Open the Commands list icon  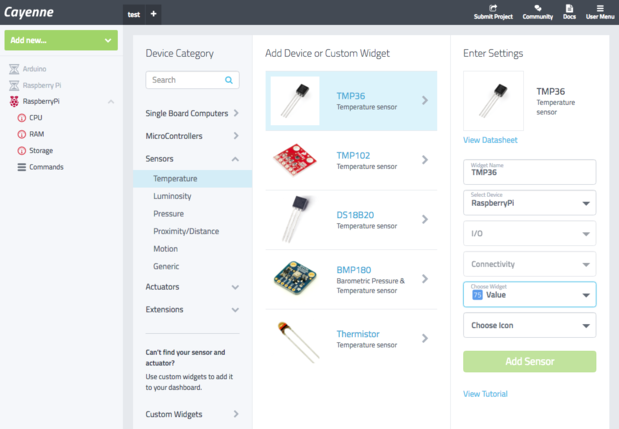(x=22, y=167)
